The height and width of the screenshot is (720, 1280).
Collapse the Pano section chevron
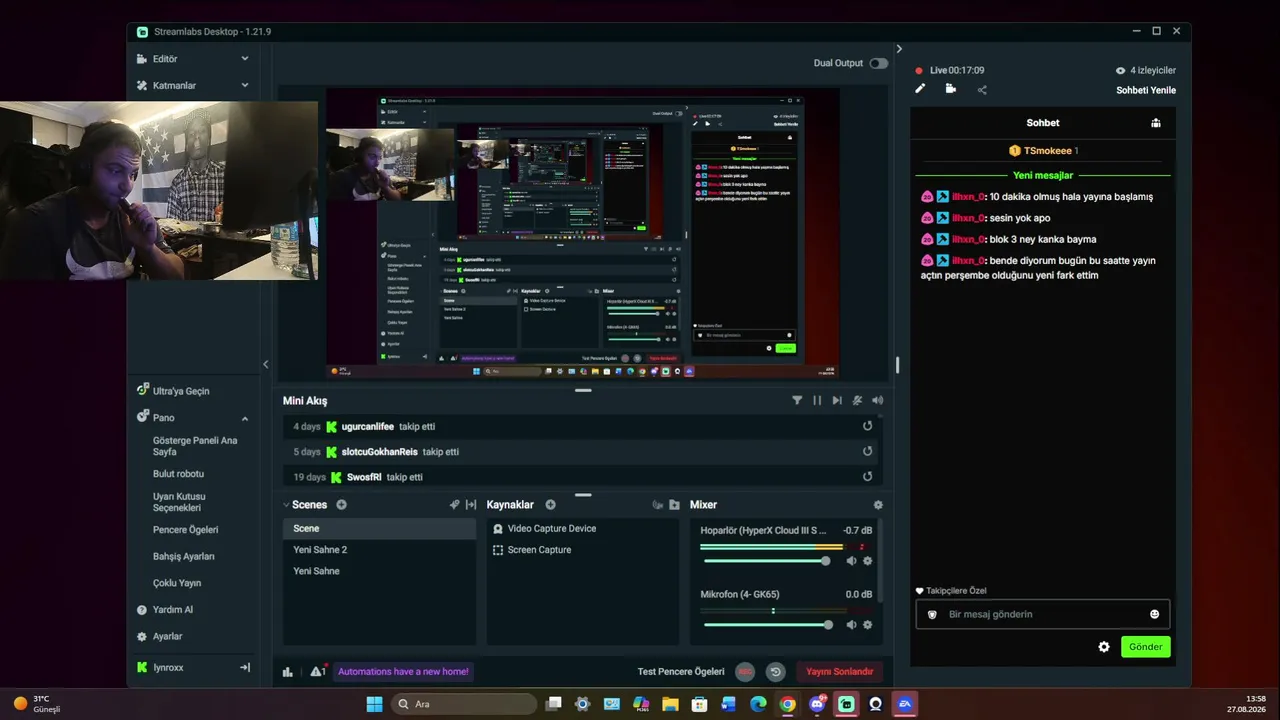tap(245, 418)
